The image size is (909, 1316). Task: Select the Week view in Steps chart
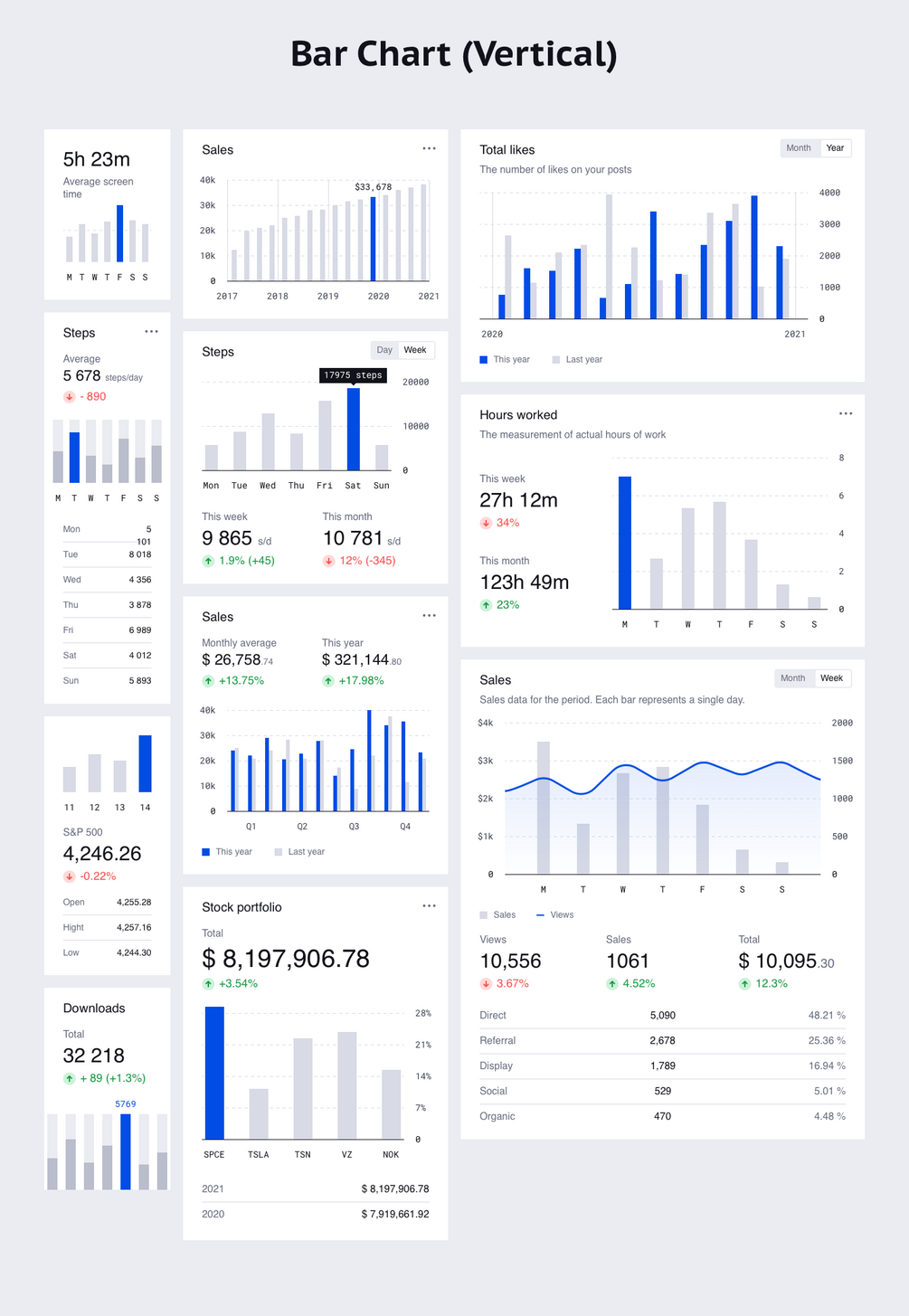click(415, 350)
